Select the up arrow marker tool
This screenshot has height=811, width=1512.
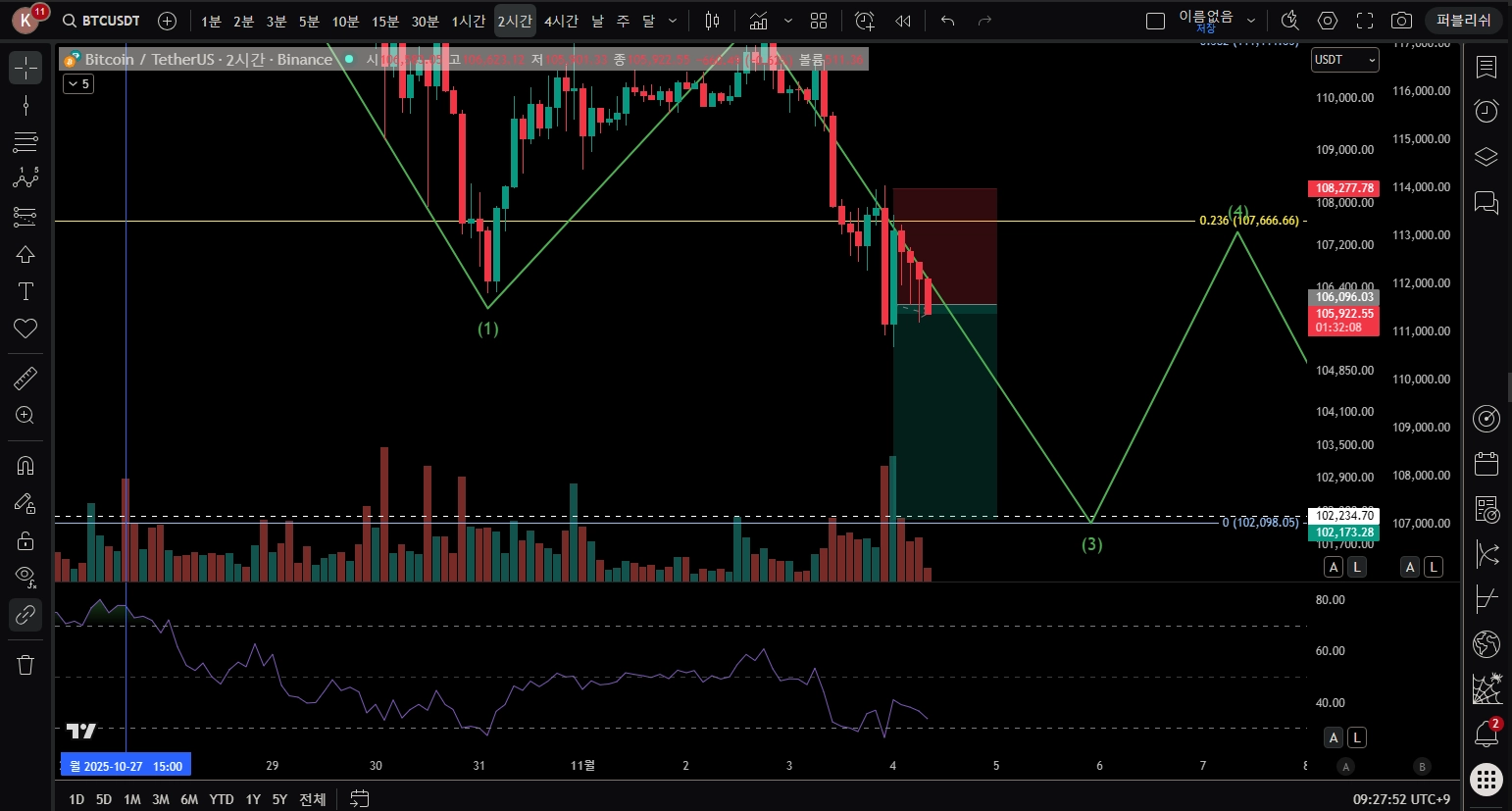point(25,254)
